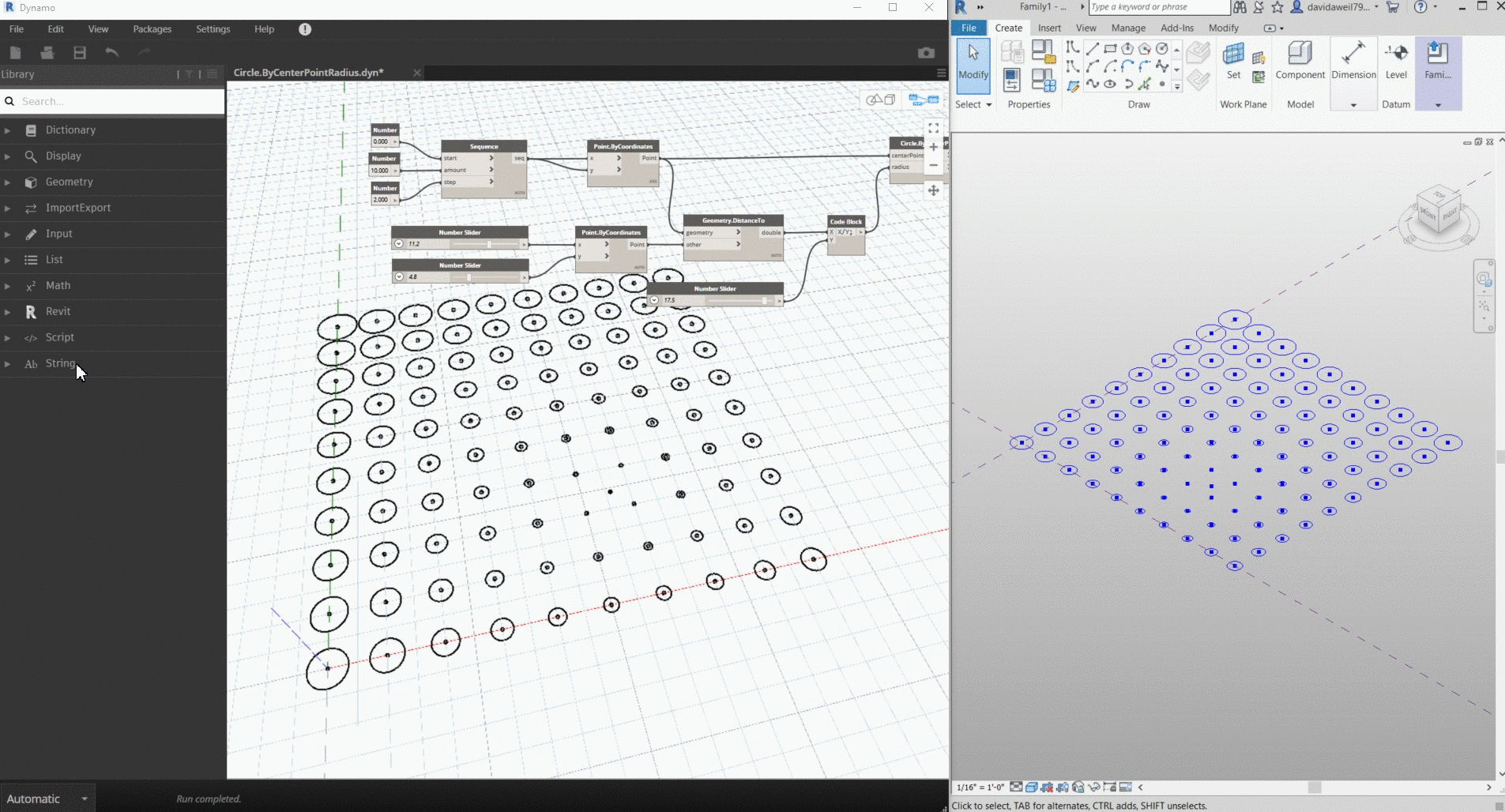Image resolution: width=1505 pixels, height=812 pixels.
Task: Click the pan mode cross-arrows icon
Action: point(933,190)
